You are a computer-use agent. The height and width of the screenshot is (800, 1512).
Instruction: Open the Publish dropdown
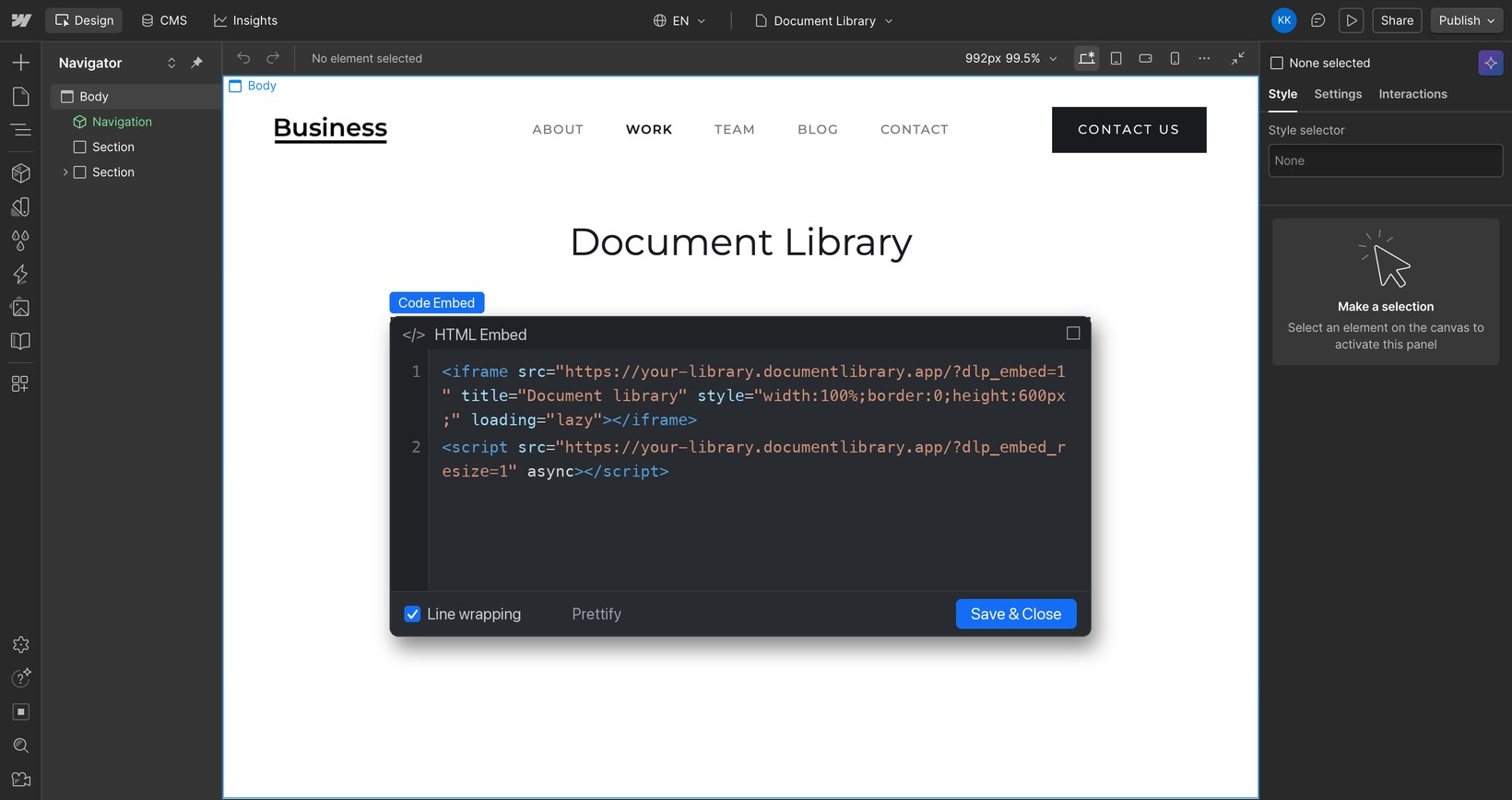coord(1467,20)
